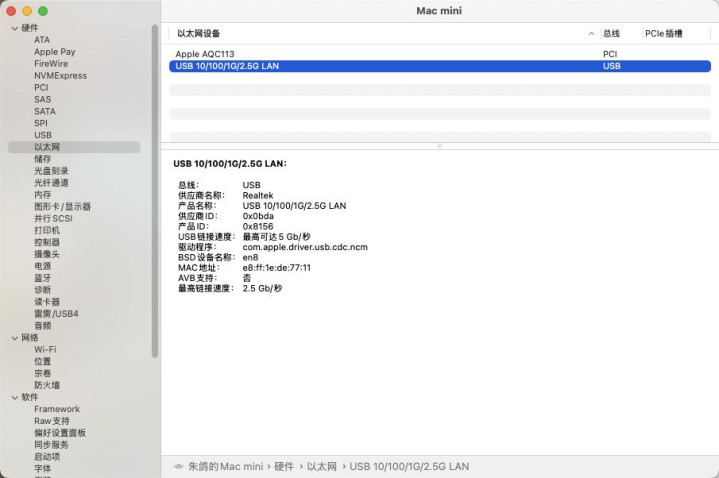The width and height of the screenshot is (719, 478).
Task: Select 诊断 in the sidebar
Action: point(42,290)
